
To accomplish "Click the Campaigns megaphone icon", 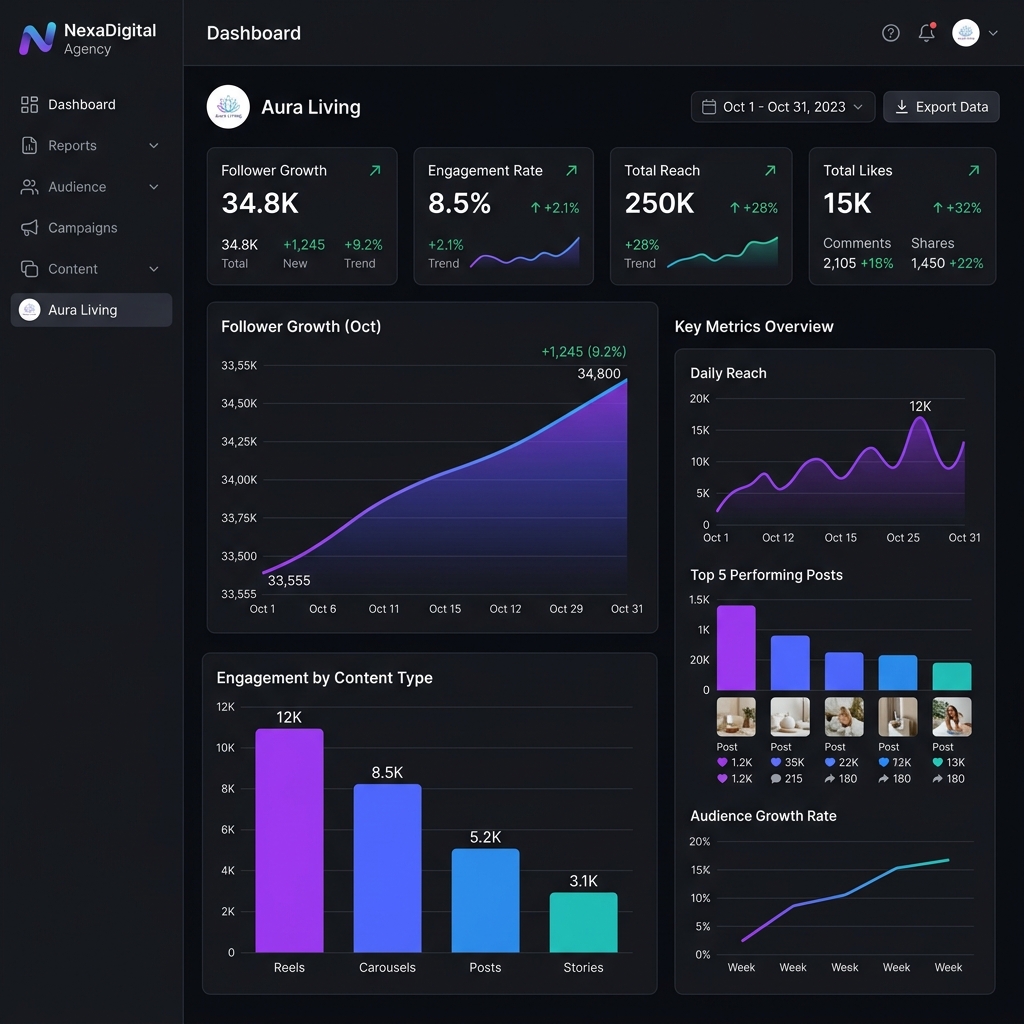I will point(29,228).
